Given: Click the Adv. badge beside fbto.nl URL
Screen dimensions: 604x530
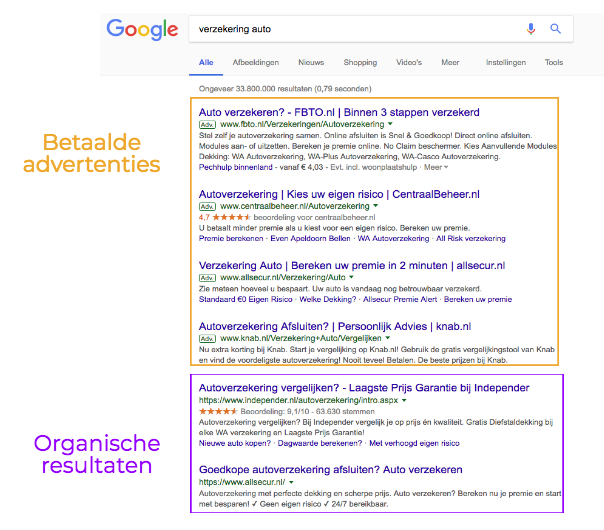Looking at the screenshot, I should (207, 124).
